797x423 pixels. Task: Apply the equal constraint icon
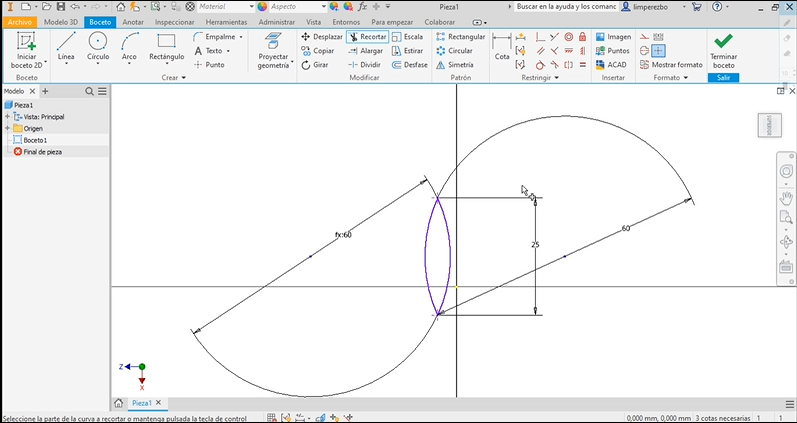tap(583, 65)
